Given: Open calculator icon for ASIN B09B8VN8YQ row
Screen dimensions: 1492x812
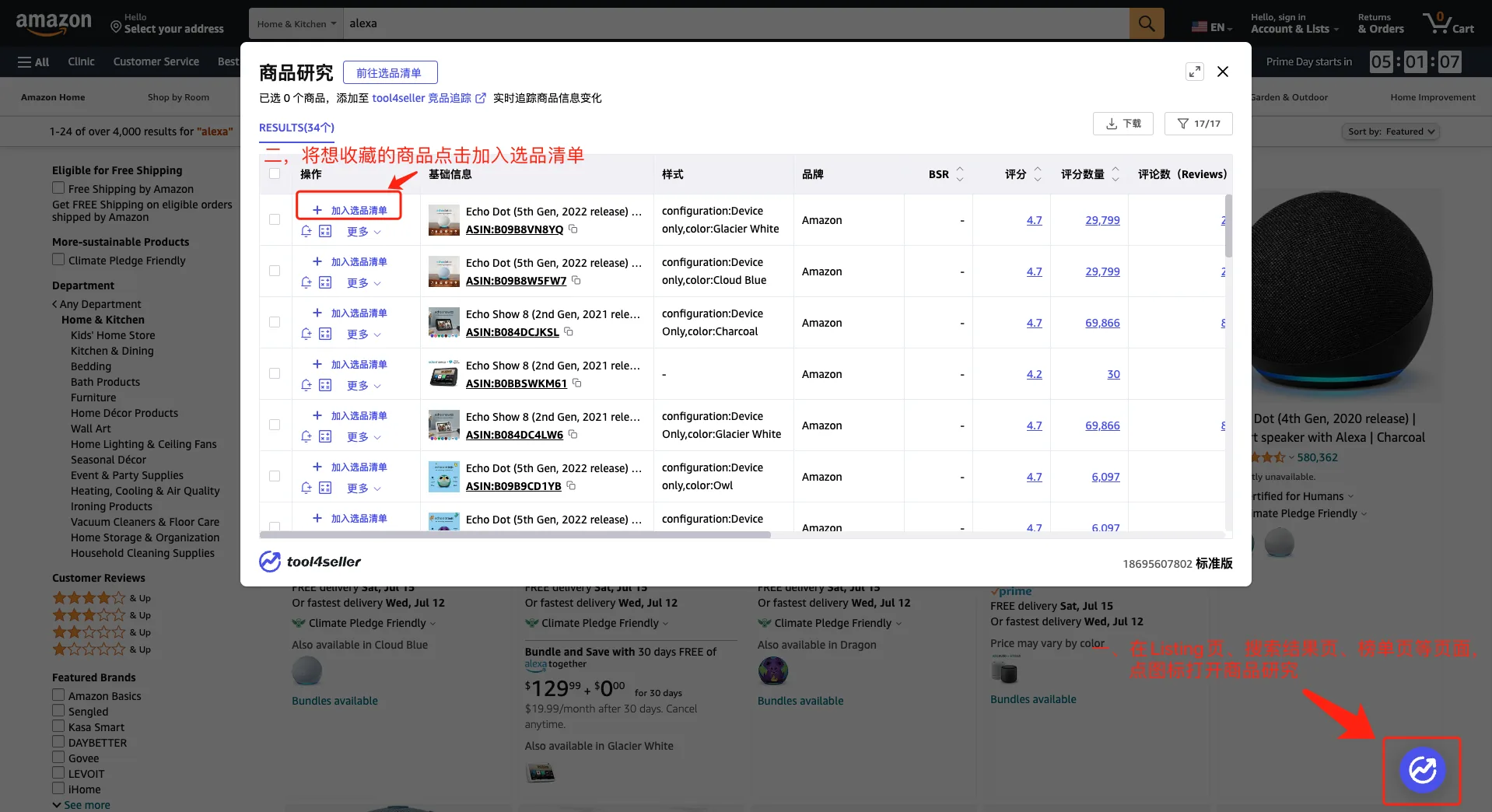Looking at the screenshot, I should [325, 232].
